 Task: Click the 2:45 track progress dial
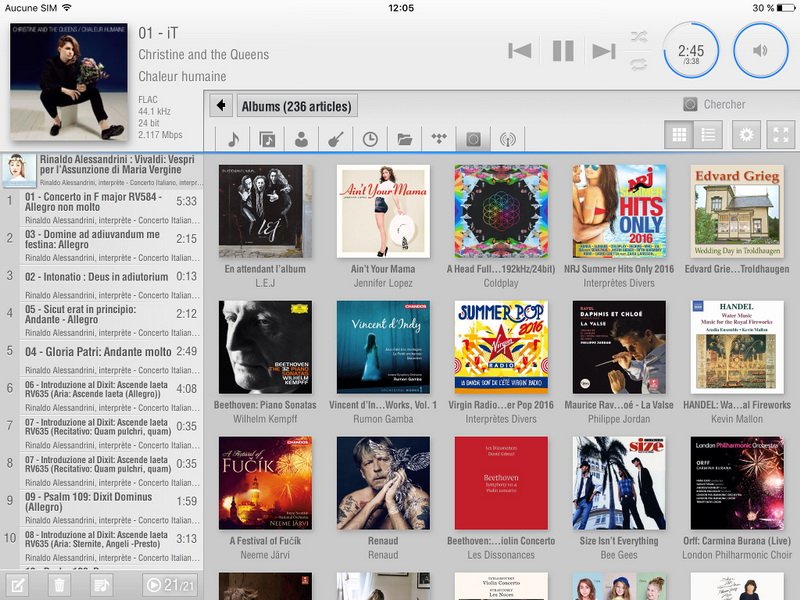click(x=691, y=51)
